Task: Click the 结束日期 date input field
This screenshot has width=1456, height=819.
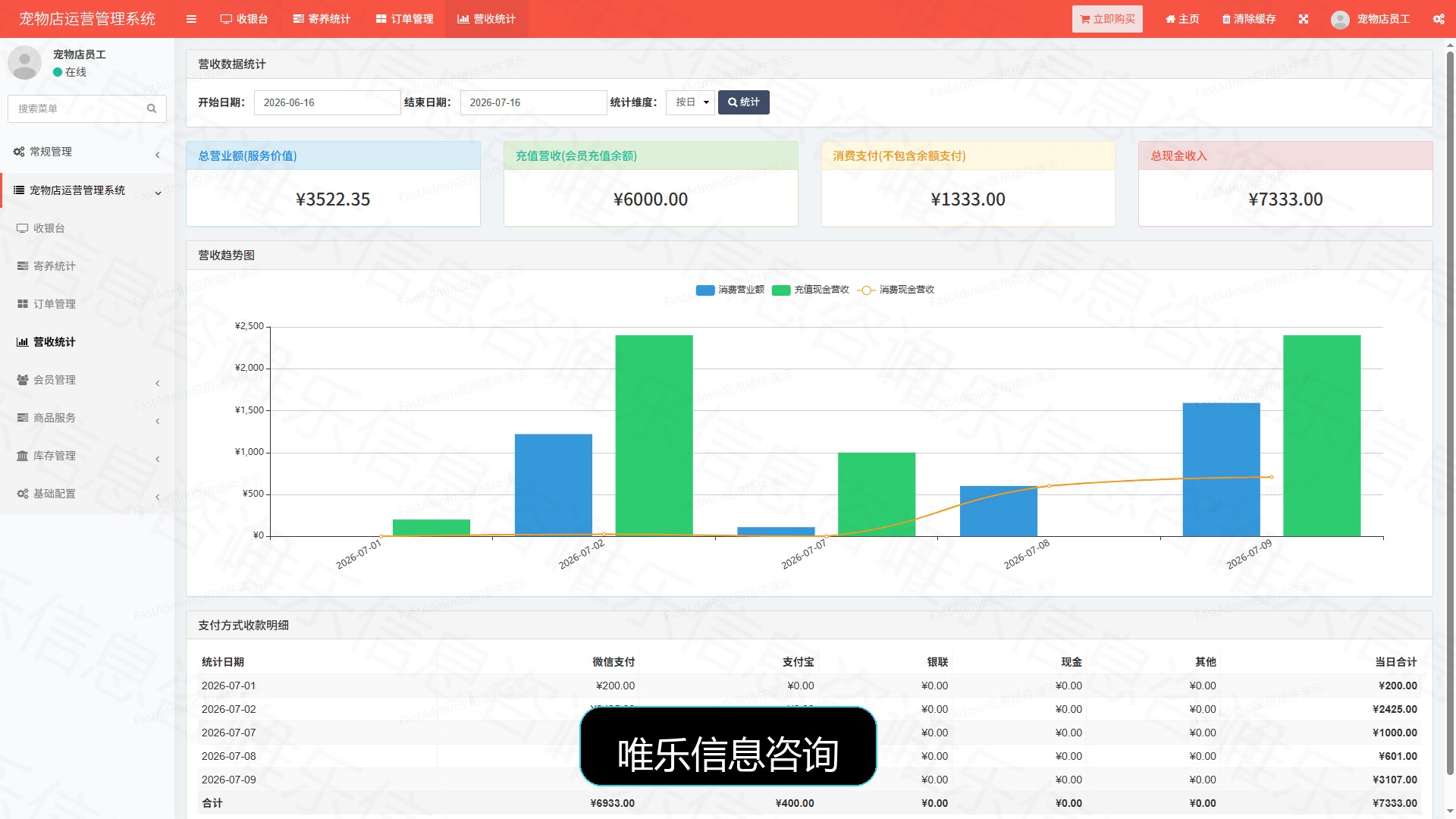Action: 534,102
